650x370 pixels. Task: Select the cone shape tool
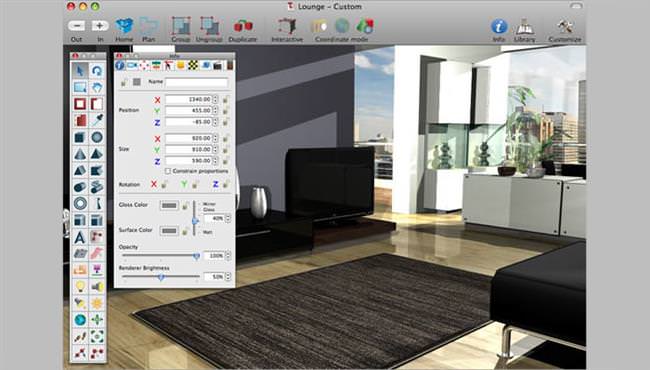click(80, 154)
